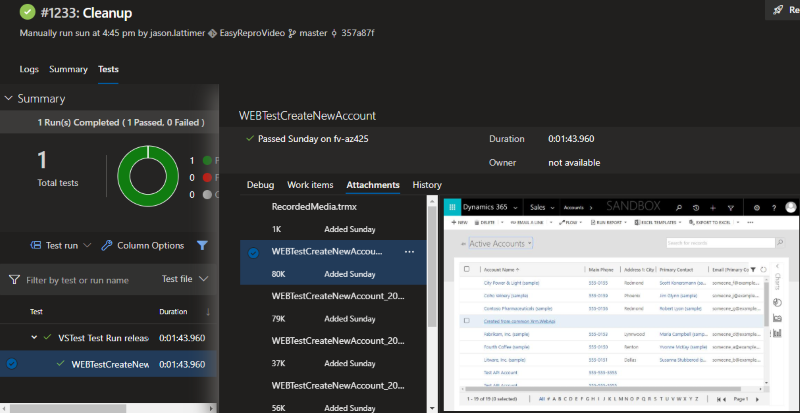Click the magnifier search icon in Dynamics top bar
Viewport: 800px width, 413px height.
tap(679, 208)
